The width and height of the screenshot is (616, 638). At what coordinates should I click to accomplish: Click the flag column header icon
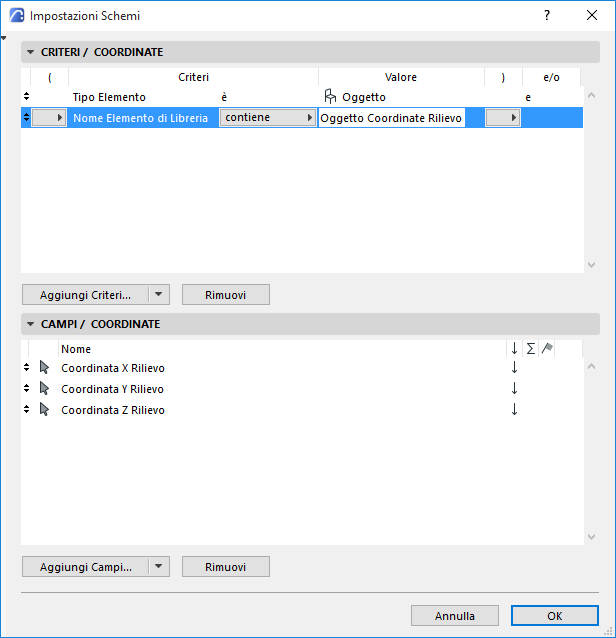tap(547, 348)
